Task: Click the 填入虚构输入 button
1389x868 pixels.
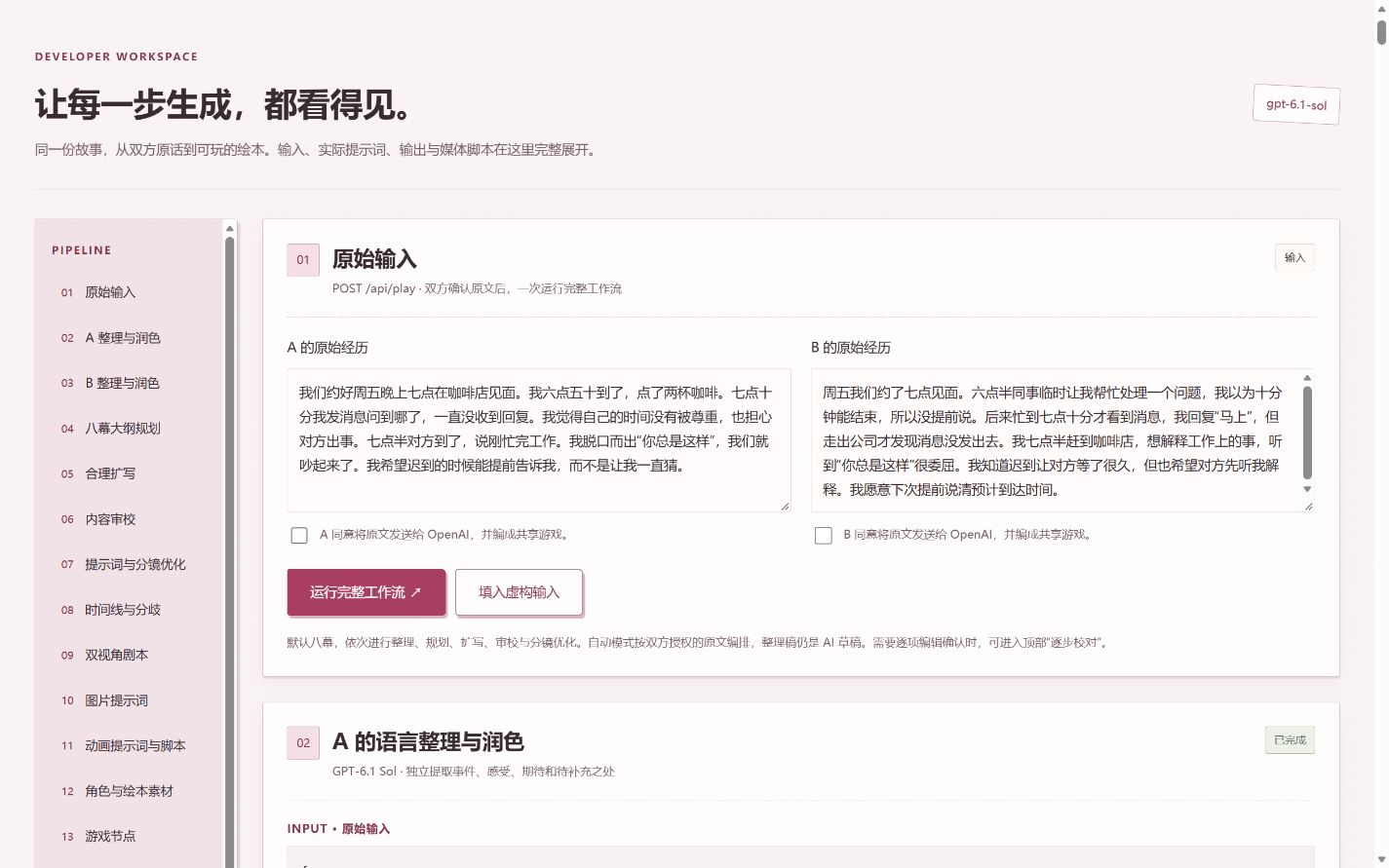Action: pyautogui.click(x=519, y=592)
